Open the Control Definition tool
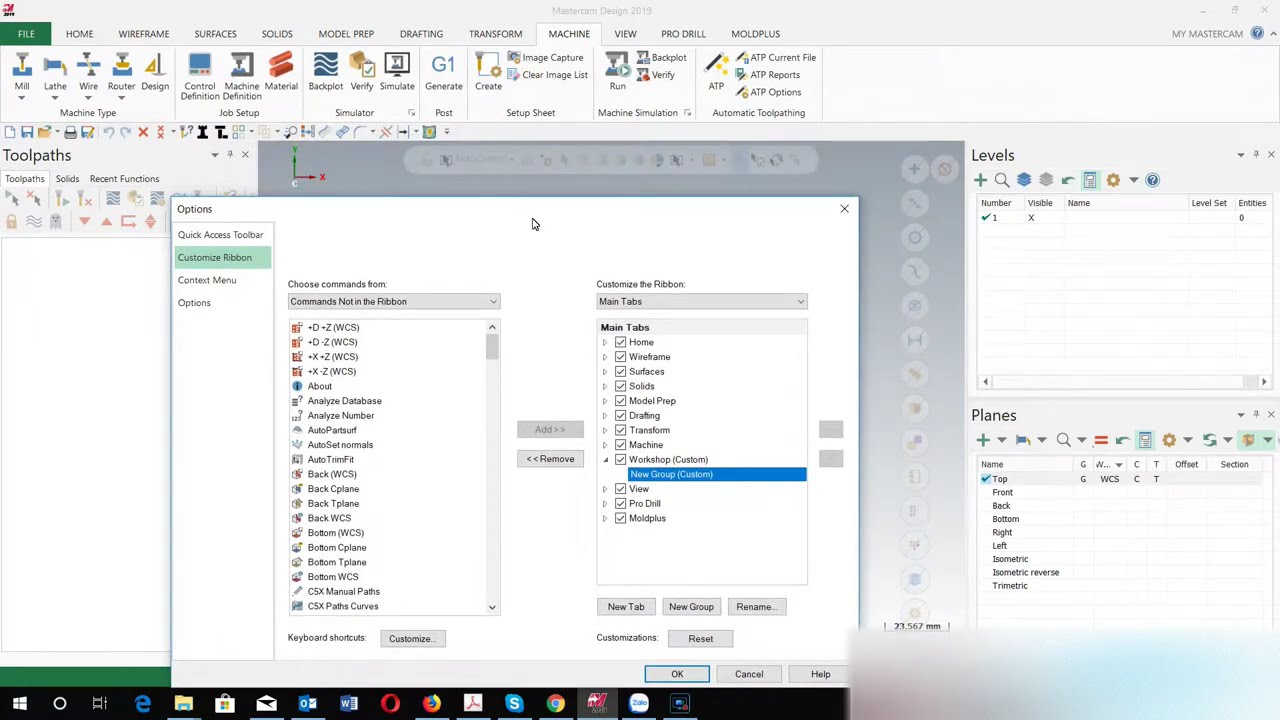The width and height of the screenshot is (1280, 720). pos(199,76)
